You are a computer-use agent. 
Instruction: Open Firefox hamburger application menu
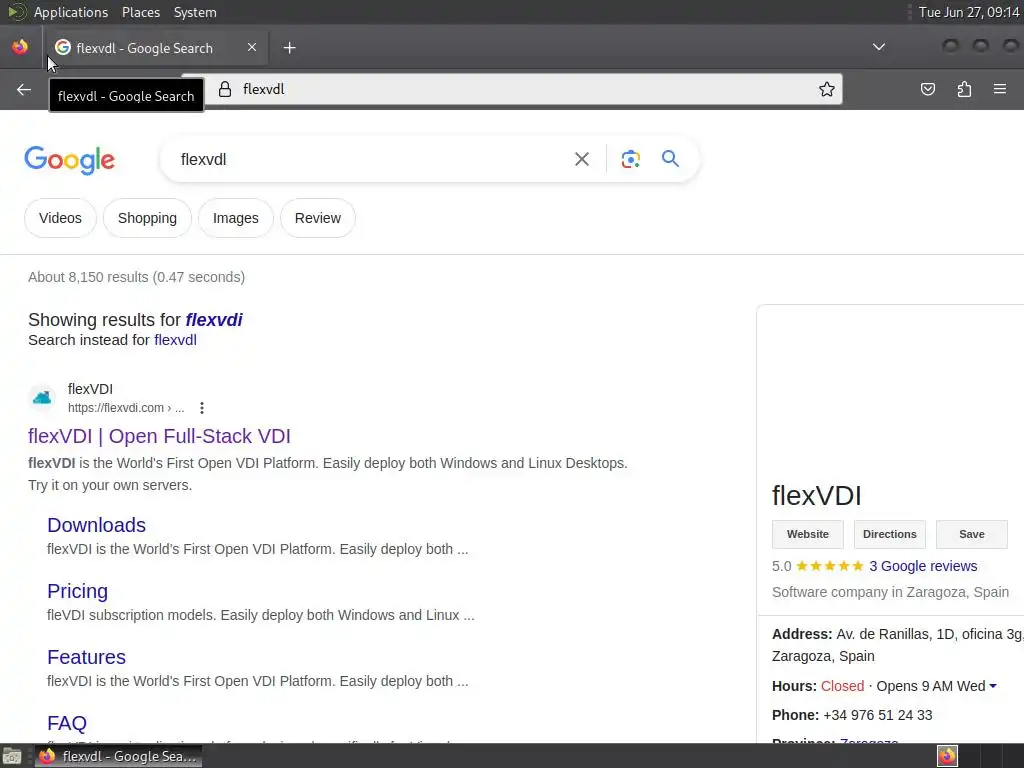point(1000,89)
